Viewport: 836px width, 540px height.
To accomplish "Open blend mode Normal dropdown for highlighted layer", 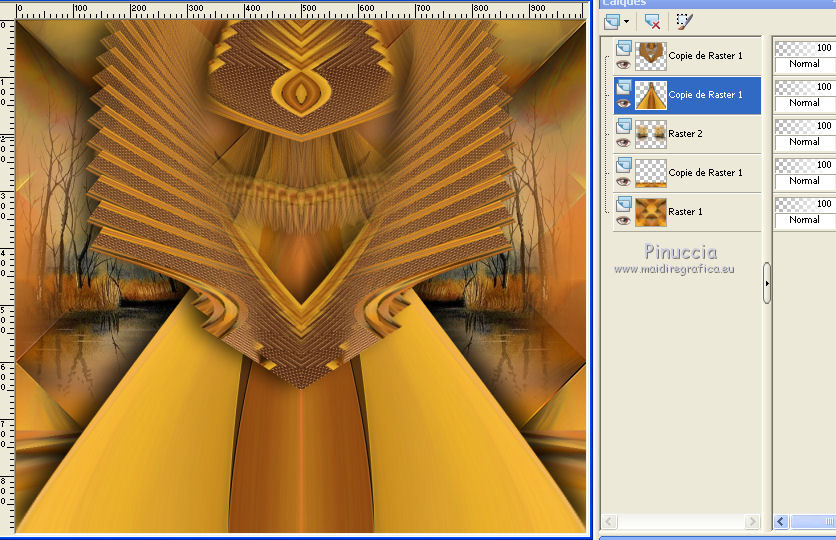I will tap(805, 103).
